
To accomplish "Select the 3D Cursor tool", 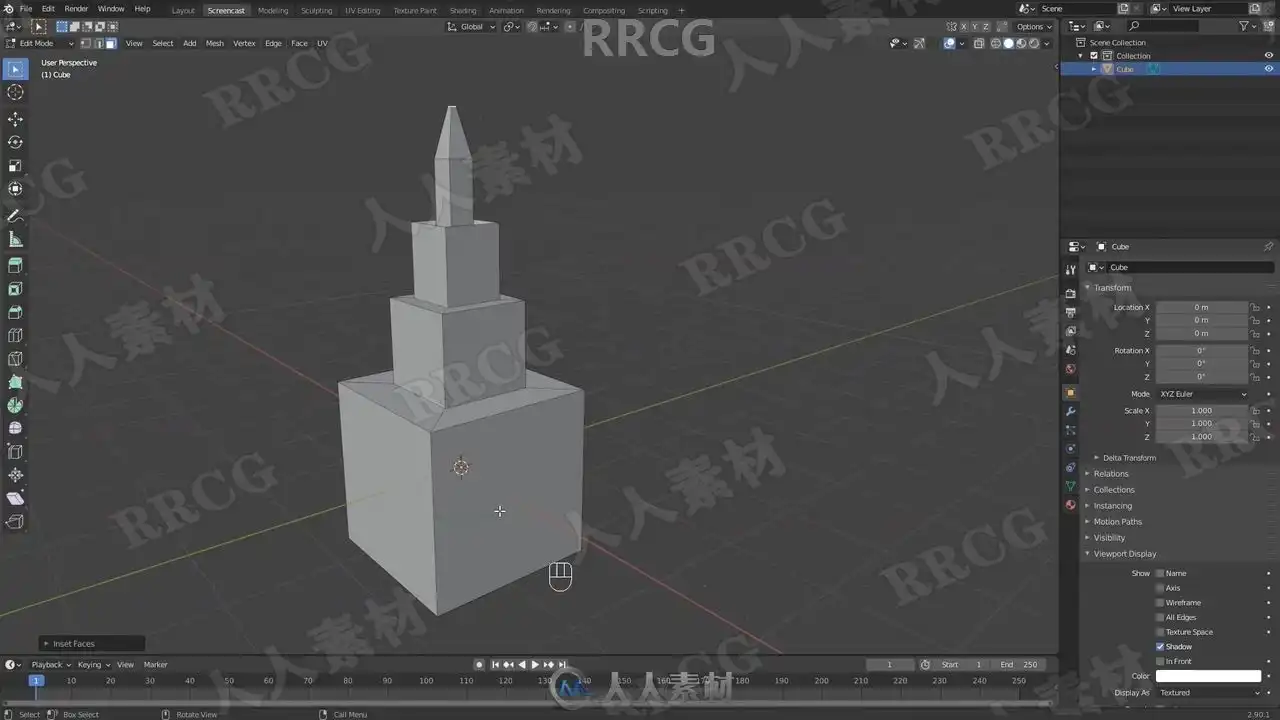I will 15,92.
